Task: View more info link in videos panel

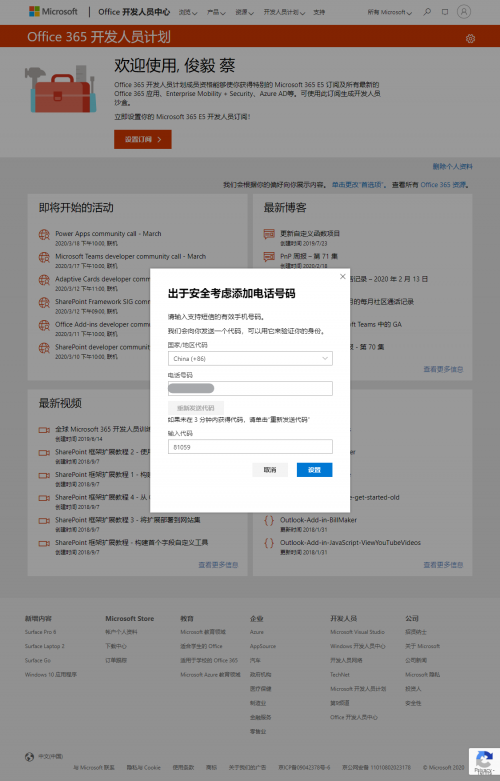Action: 218,565
